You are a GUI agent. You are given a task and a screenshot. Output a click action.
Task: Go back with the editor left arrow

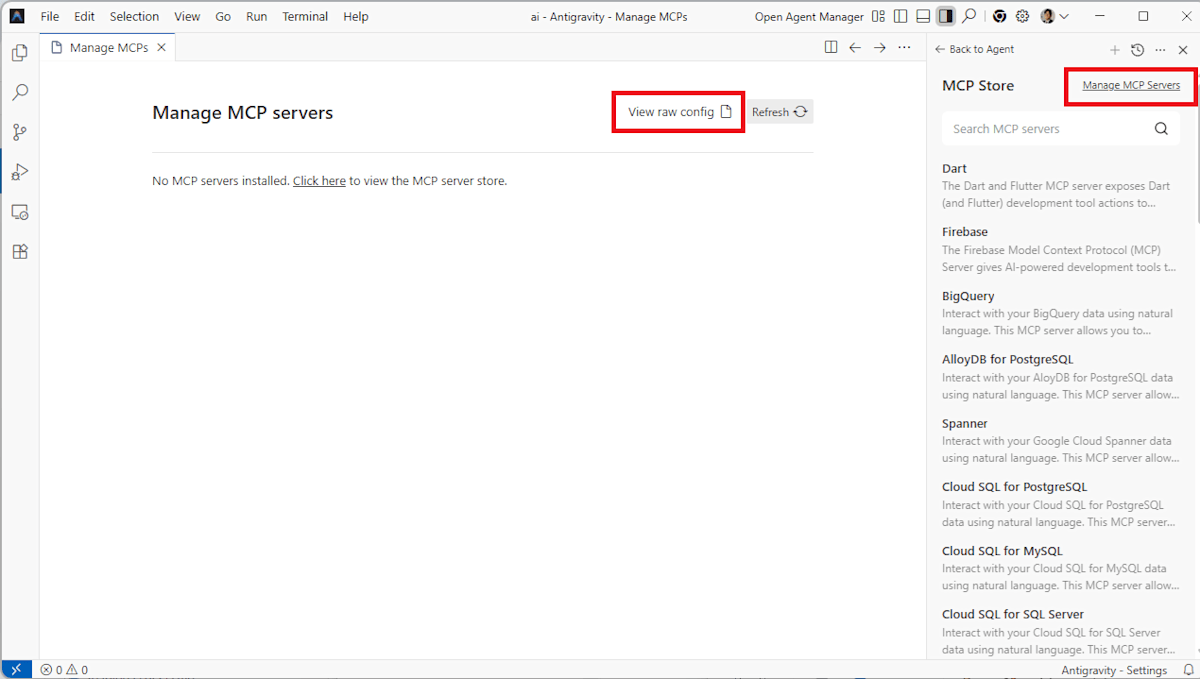(855, 47)
